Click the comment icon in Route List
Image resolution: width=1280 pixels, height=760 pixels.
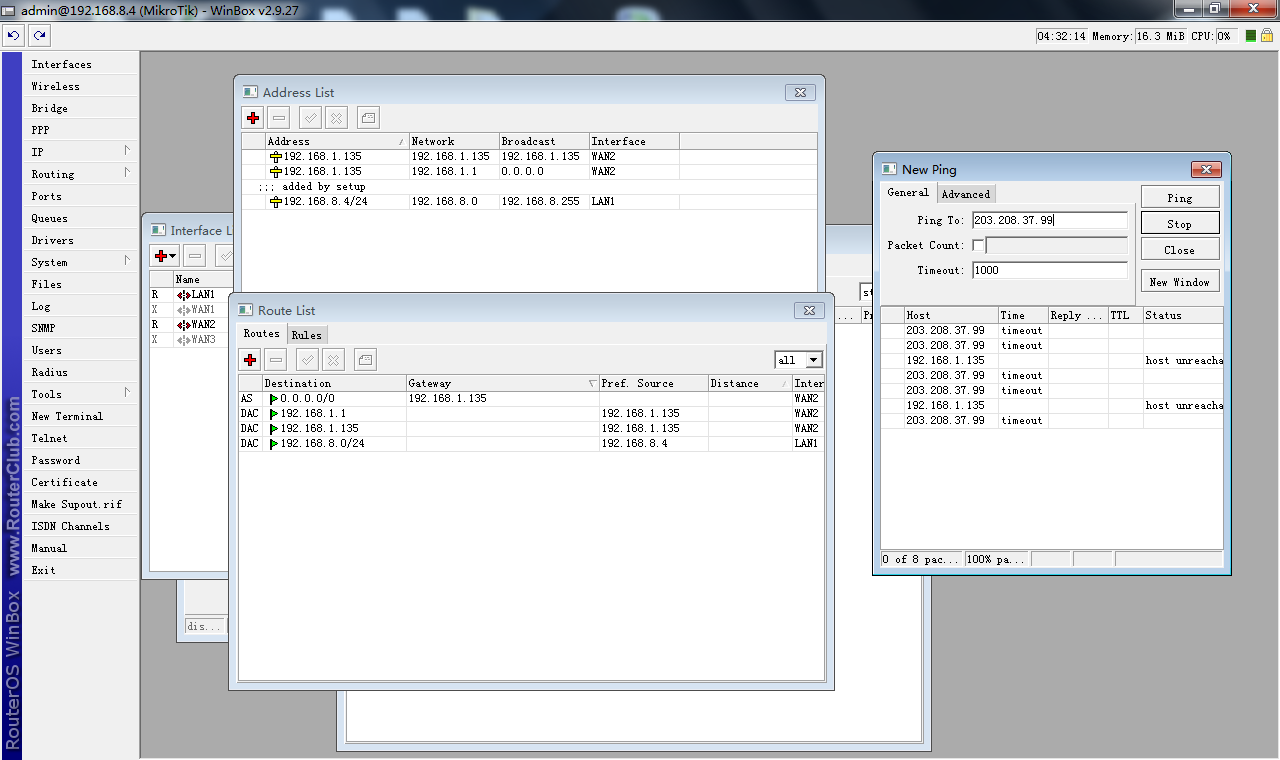[x=365, y=360]
